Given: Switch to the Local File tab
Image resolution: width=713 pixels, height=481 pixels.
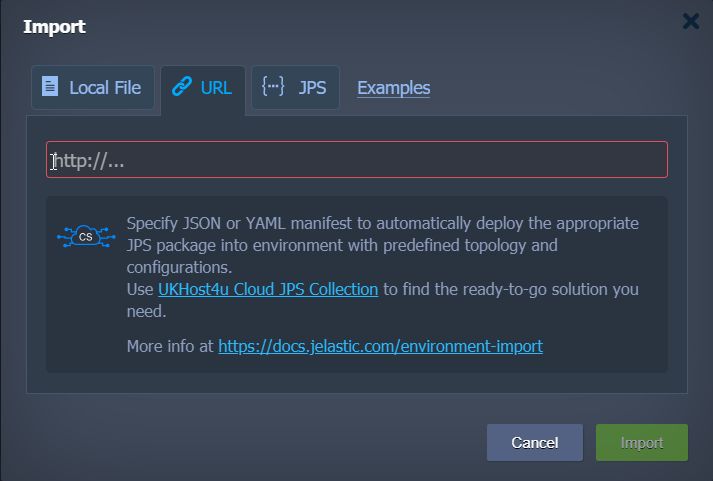Looking at the screenshot, I should coord(93,87).
